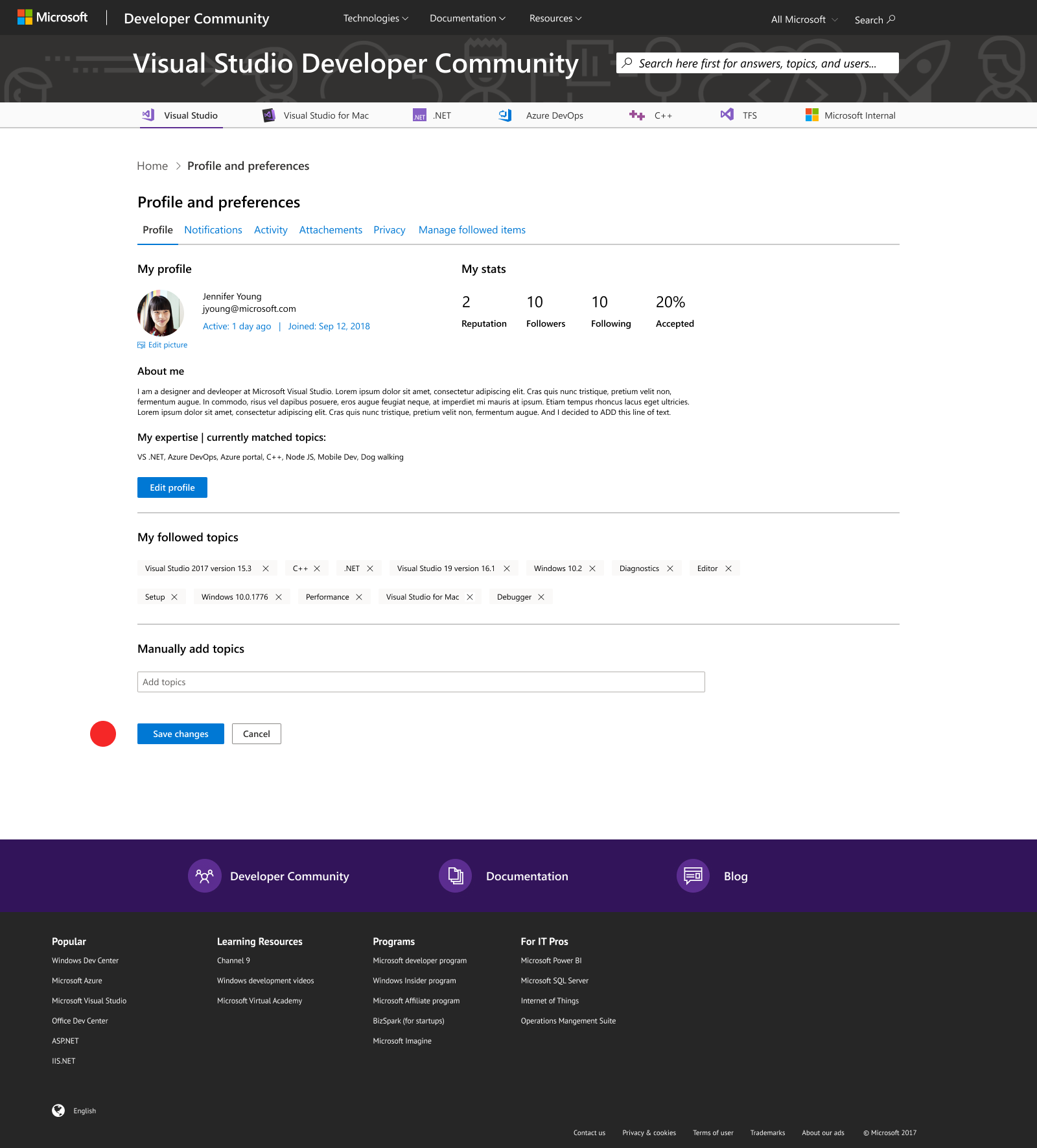
Task: Open Terms of user footer link
Action: click(713, 1133)
